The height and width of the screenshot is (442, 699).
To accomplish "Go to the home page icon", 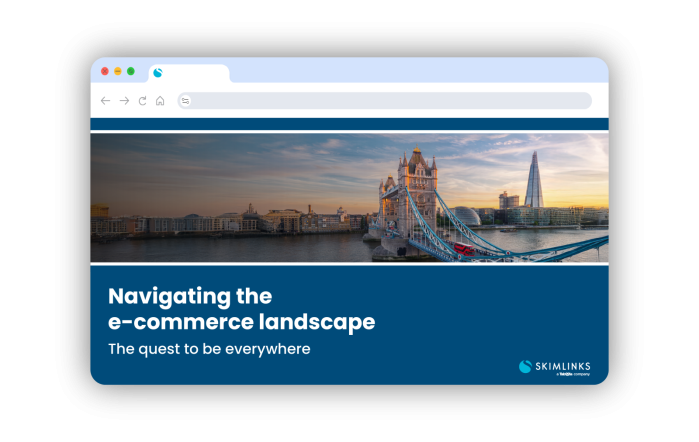I will (x=160, y=101).
